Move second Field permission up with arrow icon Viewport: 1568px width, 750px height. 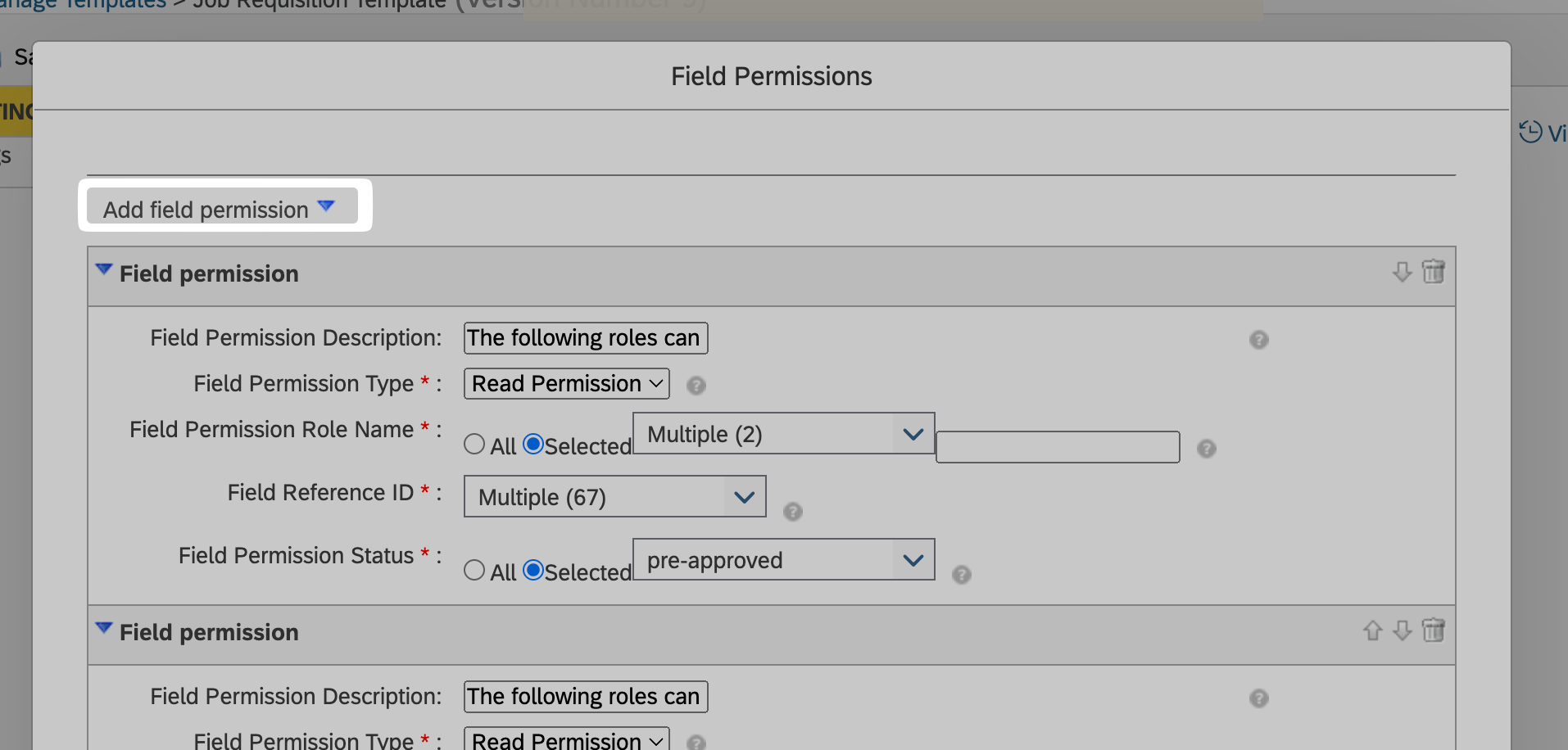point(1372,630)
